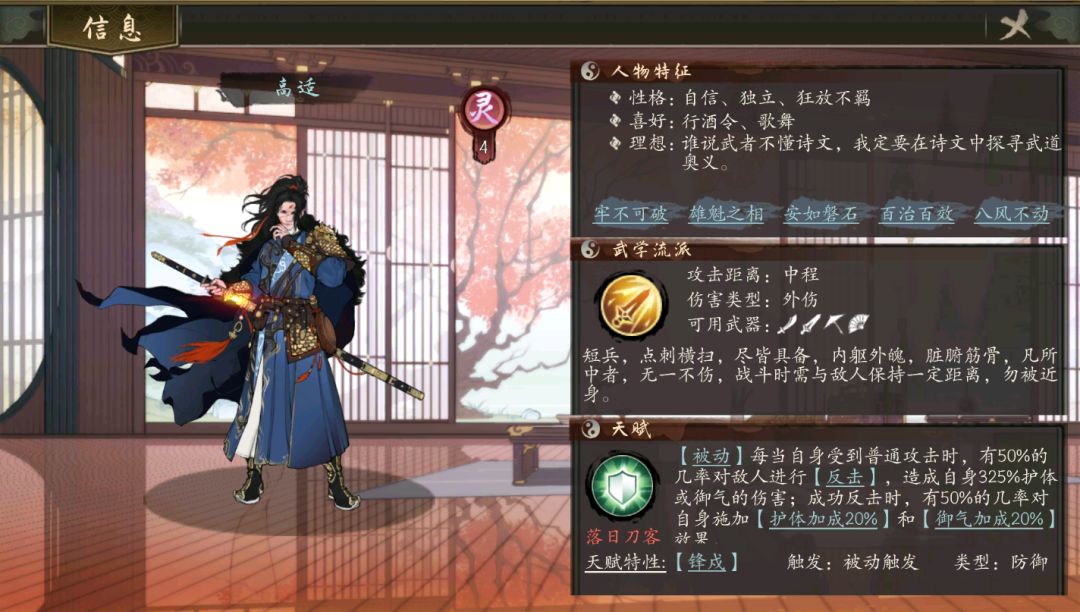Open the 安如磐石 trait link

(821, 214)
